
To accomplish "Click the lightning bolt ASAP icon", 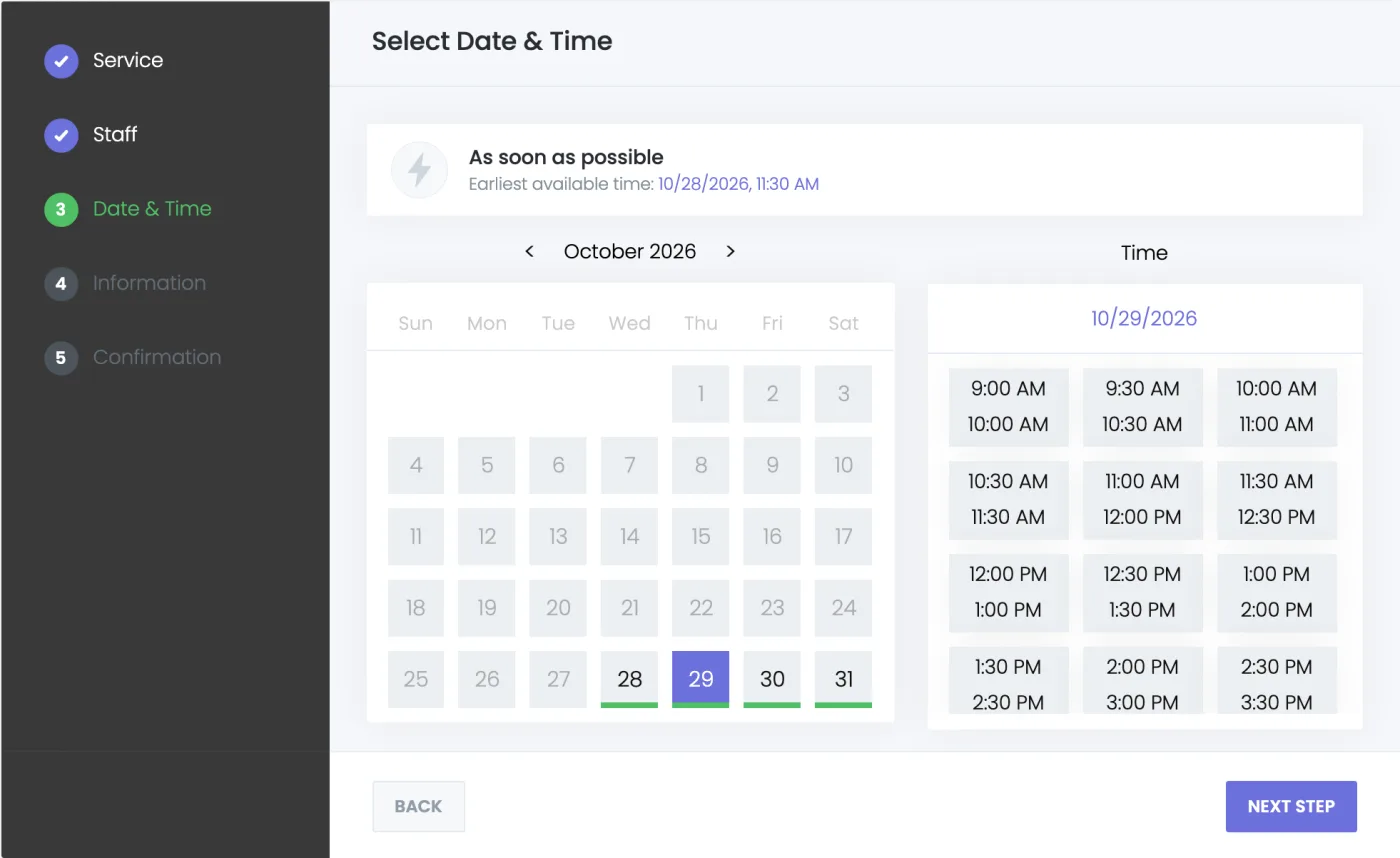I will click(419, 170).
